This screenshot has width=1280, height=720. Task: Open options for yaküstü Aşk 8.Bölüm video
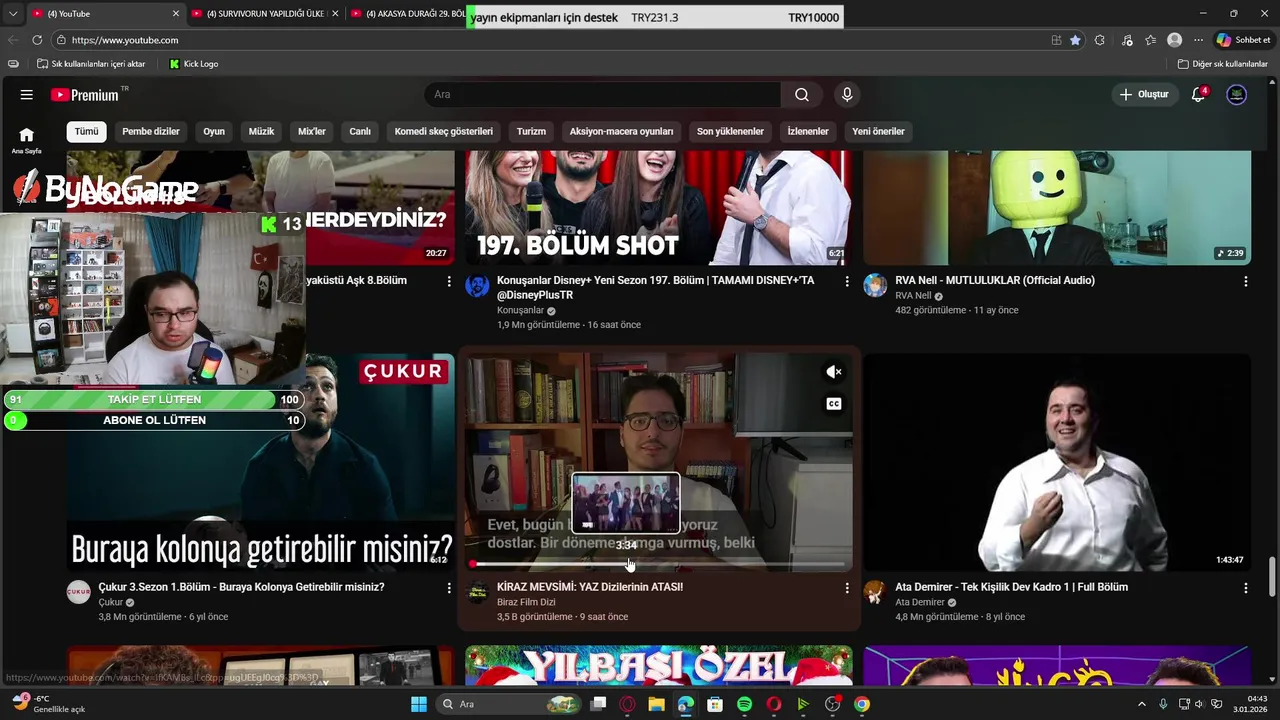(x=449, y=282)
